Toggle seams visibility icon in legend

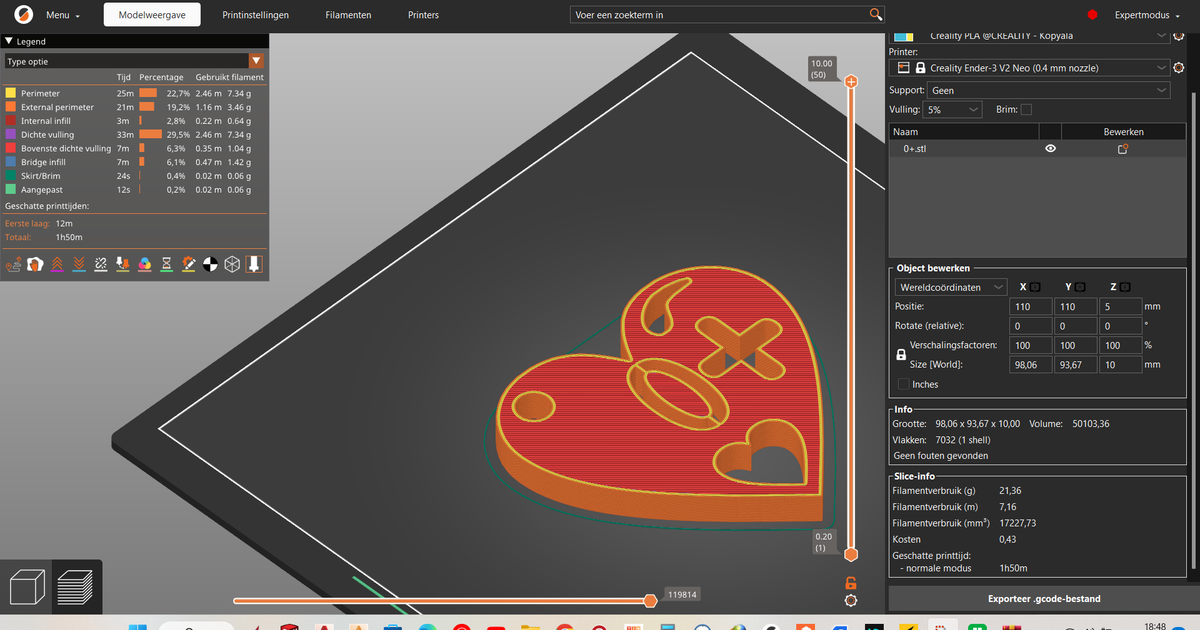[101, 264]
